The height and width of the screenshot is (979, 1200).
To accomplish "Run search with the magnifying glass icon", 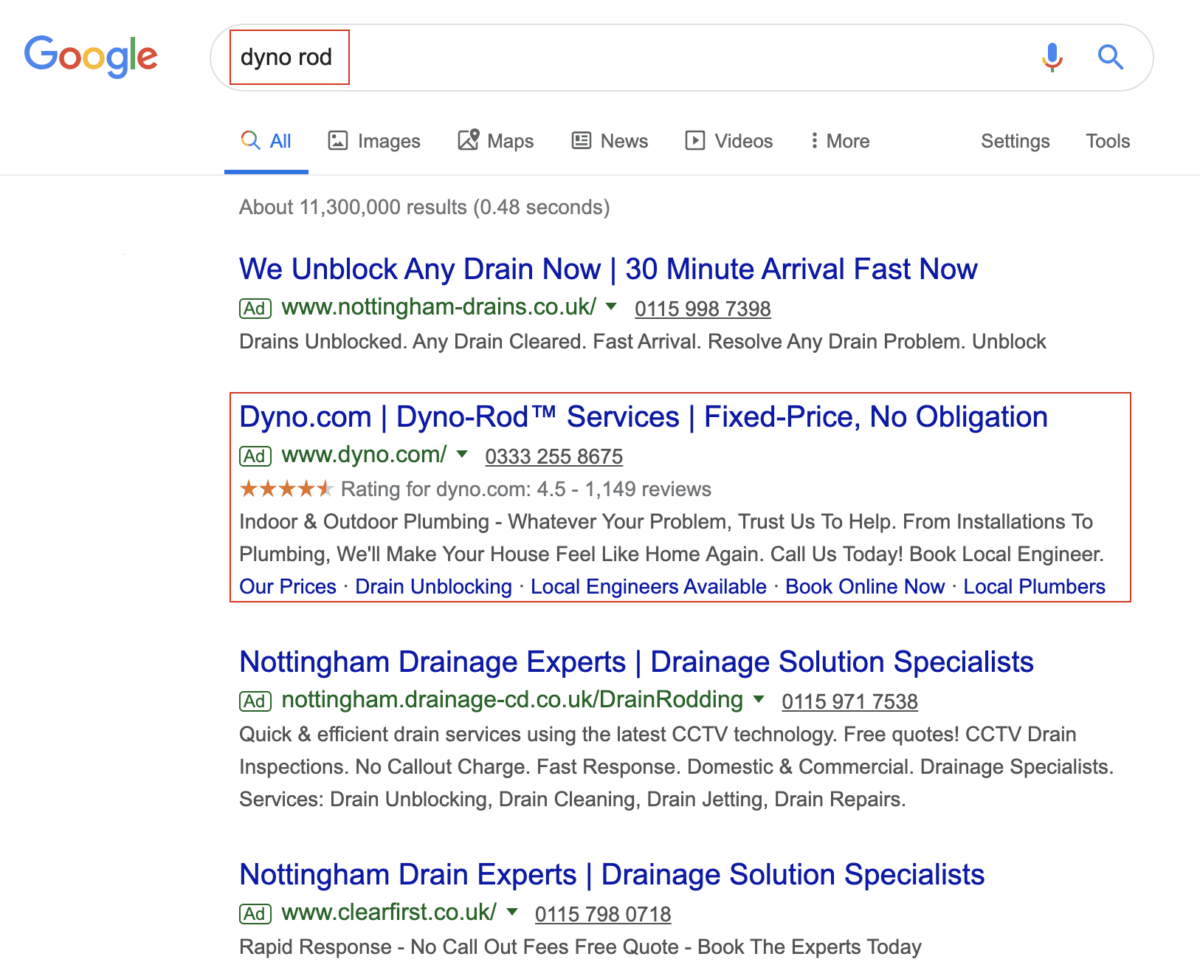I will pos(1111,56).
